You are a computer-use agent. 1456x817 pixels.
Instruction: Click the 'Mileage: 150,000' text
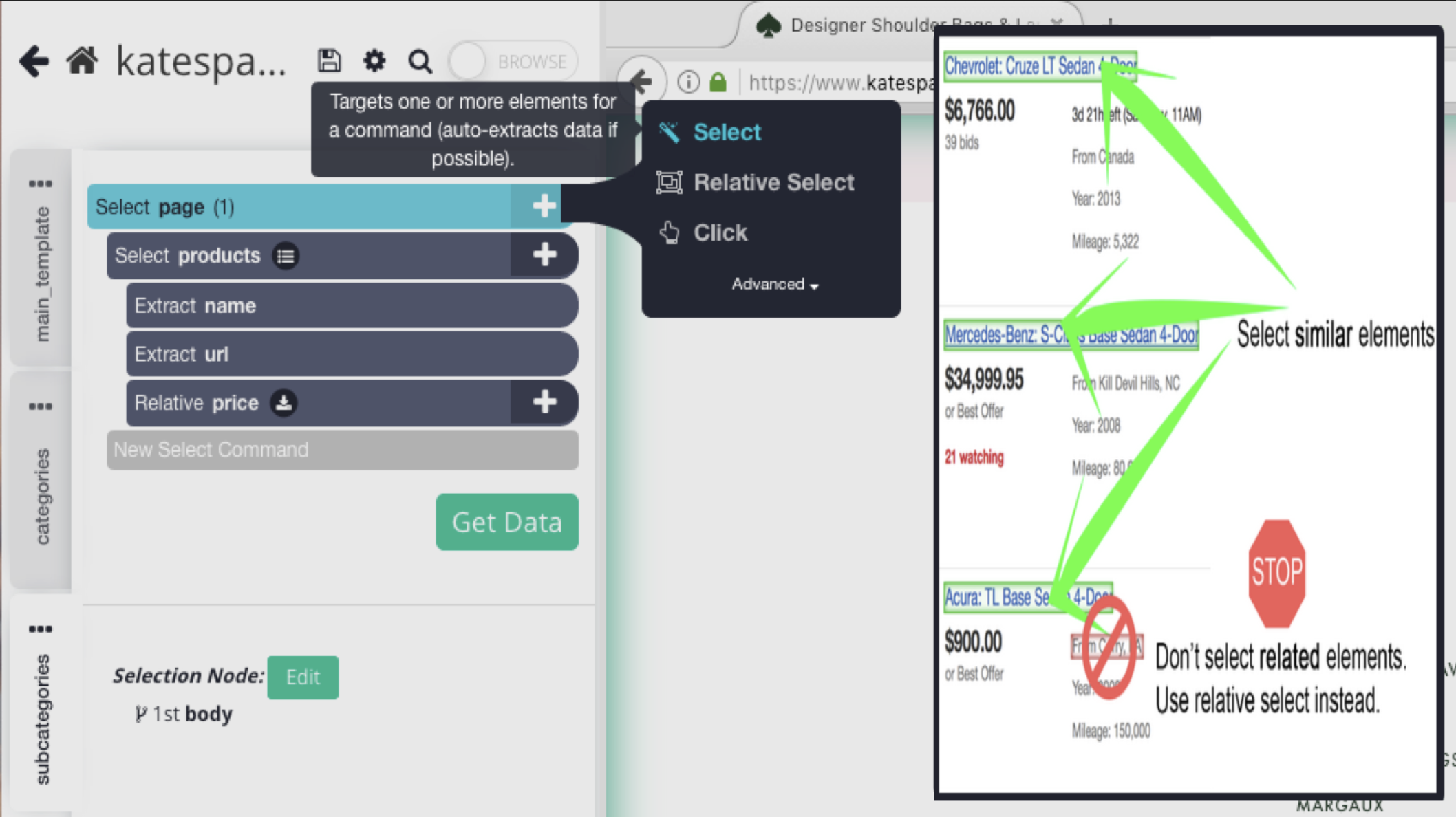click(1111, 731)
